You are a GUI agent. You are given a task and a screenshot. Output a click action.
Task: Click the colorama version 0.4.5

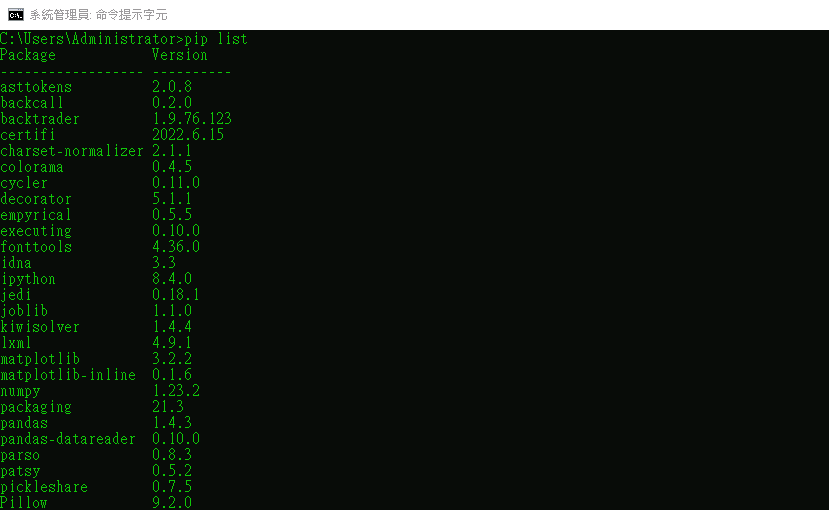coord(172,167)
